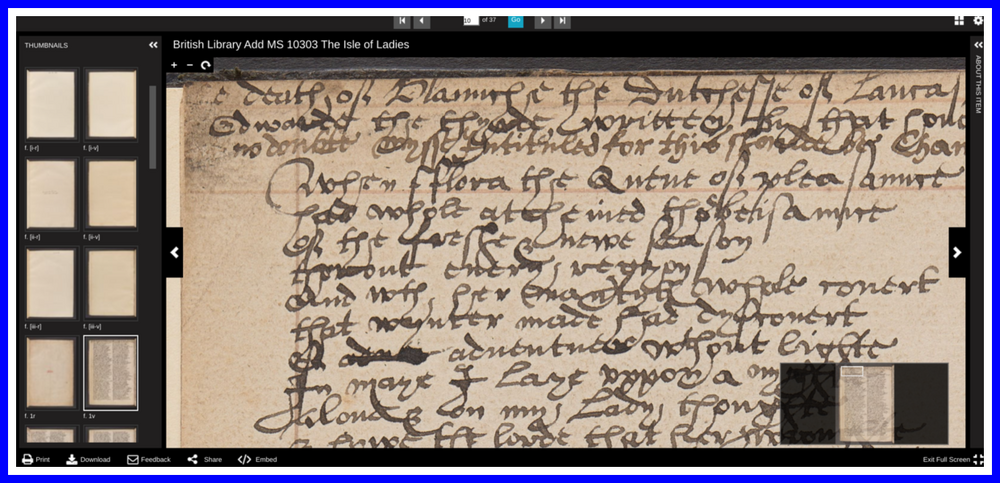Click Print in the footer
This screenshot has width=1000, height=483.
36,459
